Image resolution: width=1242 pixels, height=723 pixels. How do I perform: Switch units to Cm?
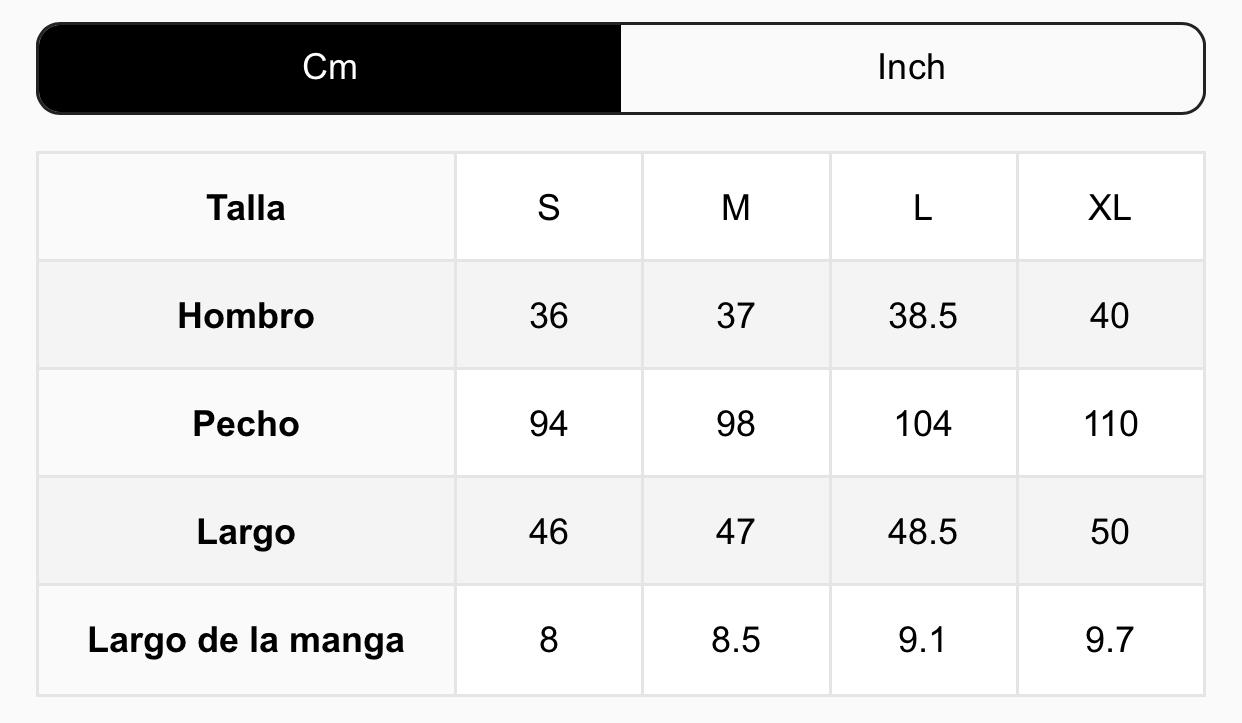[330, 68]
